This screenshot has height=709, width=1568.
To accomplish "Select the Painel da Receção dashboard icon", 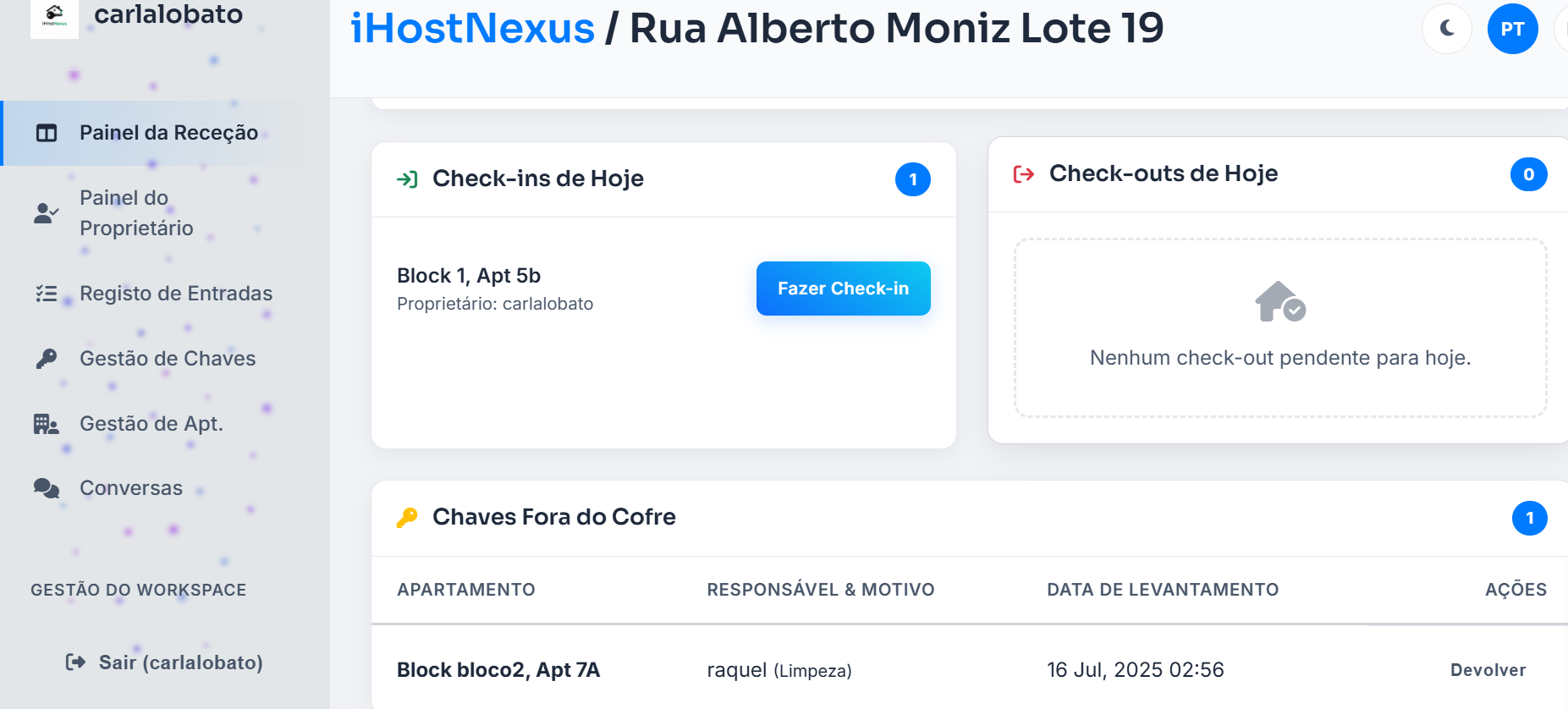I will pyautogui.click(x=47, y=132).
